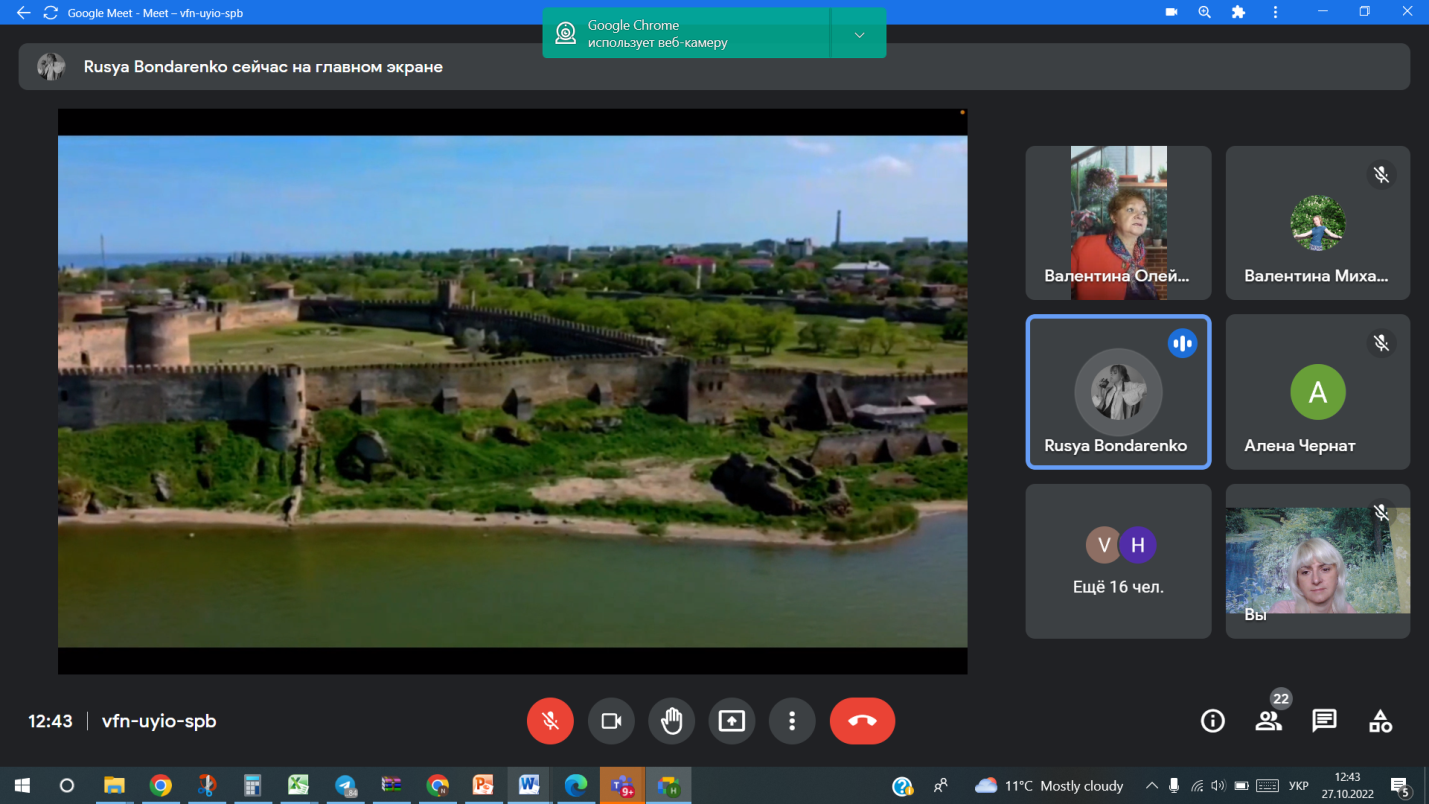The width and height of the screenshot is (1429, 804).
Task: Open the meeting details info icon
Action: (1212, 721)
